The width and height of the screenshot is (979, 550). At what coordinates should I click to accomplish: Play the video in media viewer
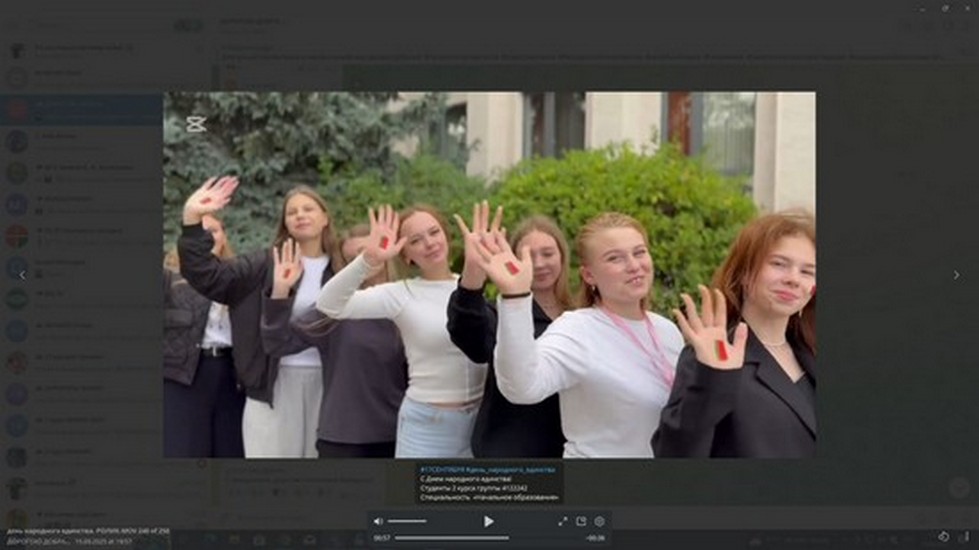[x=488, y=521]
